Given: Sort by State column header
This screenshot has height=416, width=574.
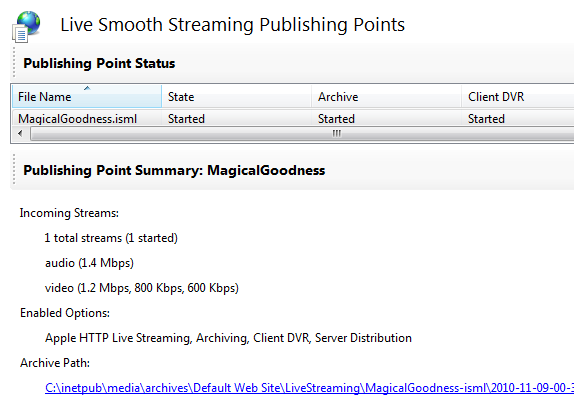Looking at the screenshot, I should coord(236,97).
